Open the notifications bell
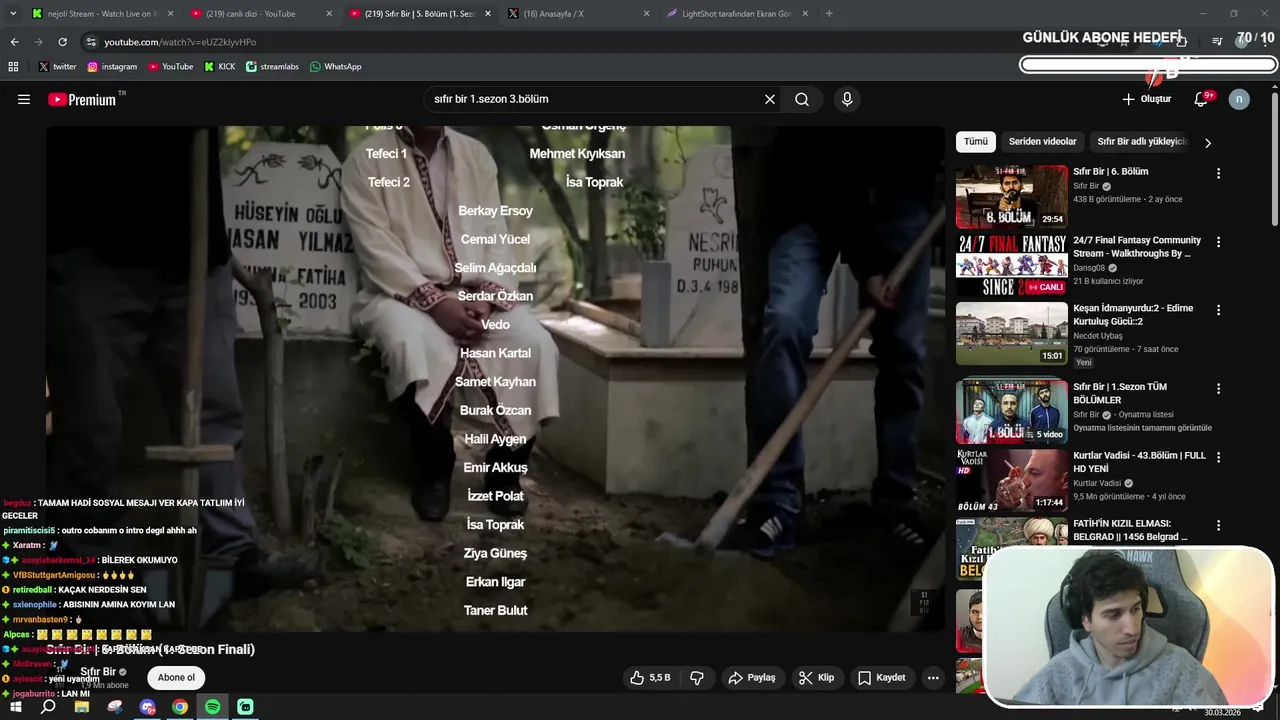Image resolution: width=1280 pixels, height=720 pixels. (1202, 99)
